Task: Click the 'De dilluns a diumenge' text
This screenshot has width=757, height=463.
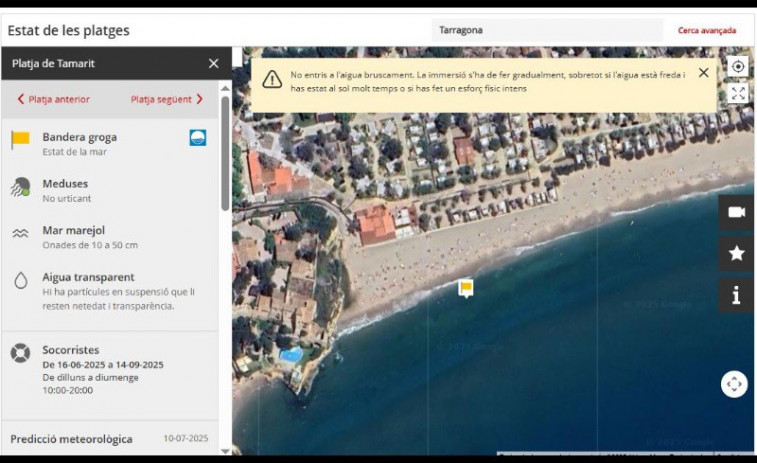Action: click(90, 378)
